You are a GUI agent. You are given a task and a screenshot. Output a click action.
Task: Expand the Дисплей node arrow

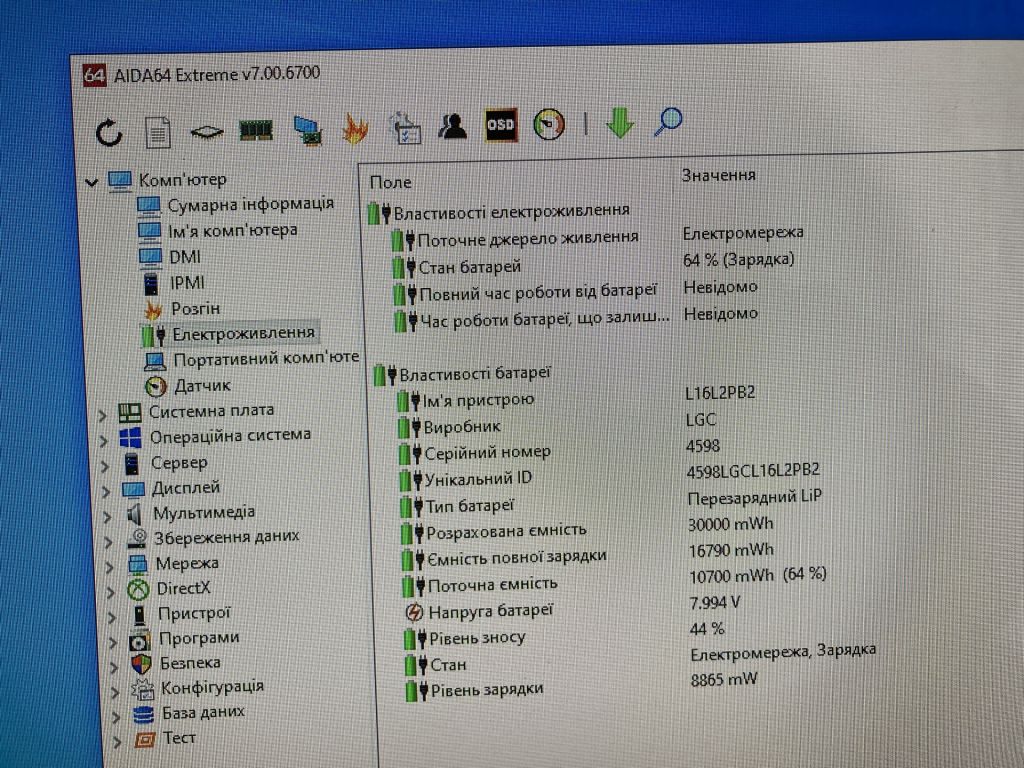click(106, 492)
